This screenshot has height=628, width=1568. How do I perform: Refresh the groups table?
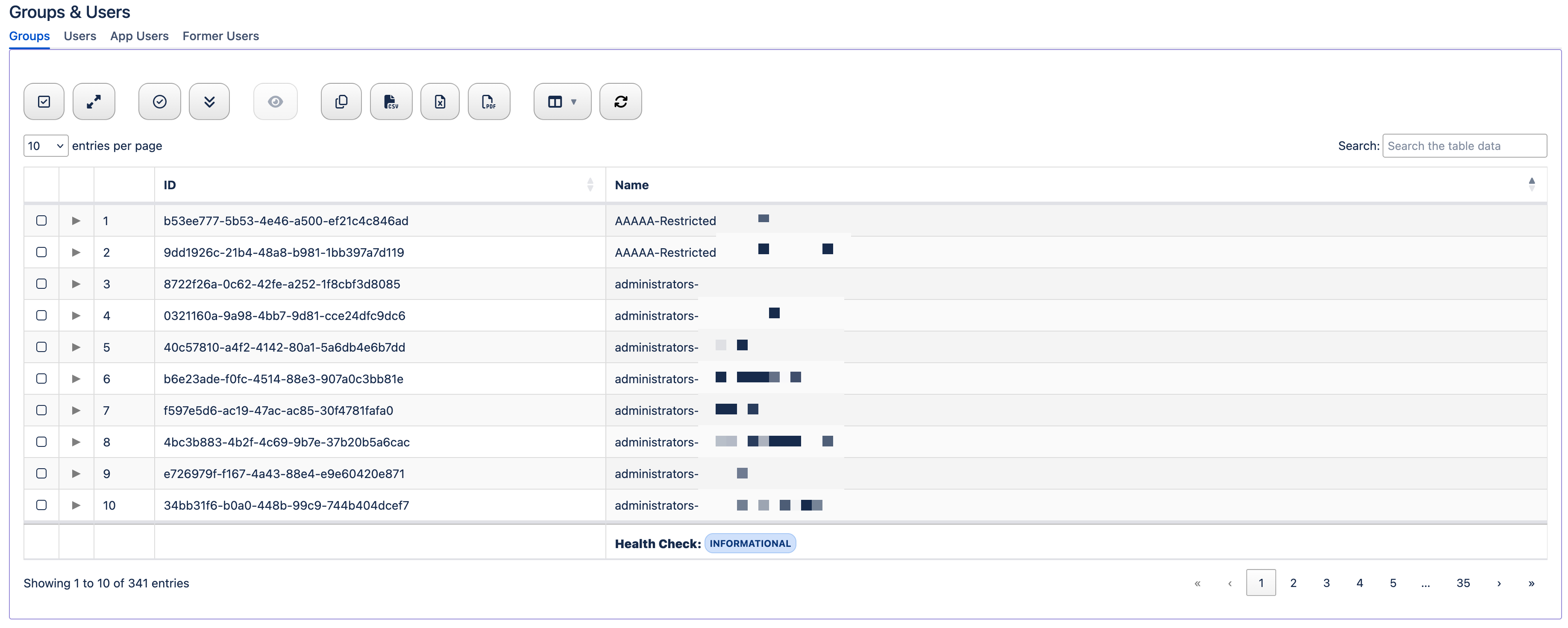[621, 102]
